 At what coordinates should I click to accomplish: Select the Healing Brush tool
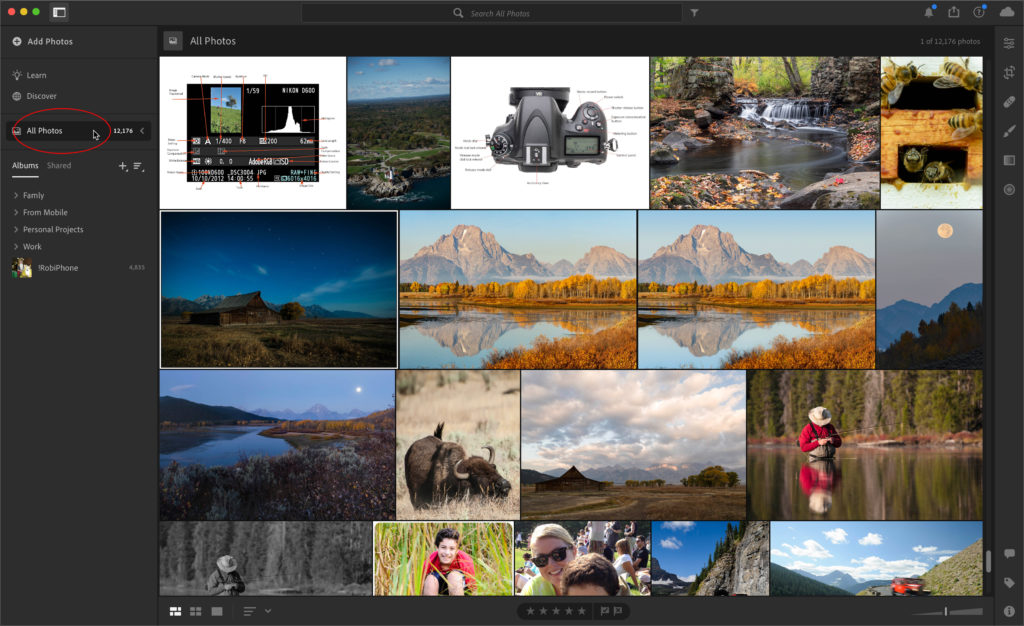1009,101
